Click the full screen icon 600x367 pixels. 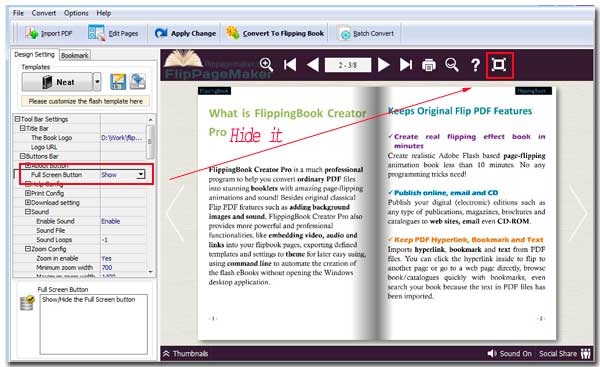[x=499, y=65]
